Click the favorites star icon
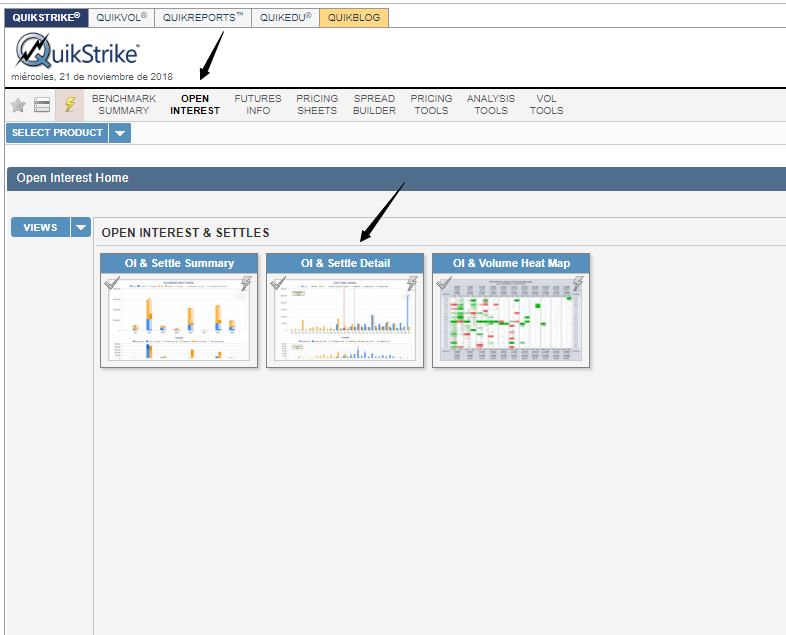The height and width of the screenshot is (635, 786). (x=18, y=105)
